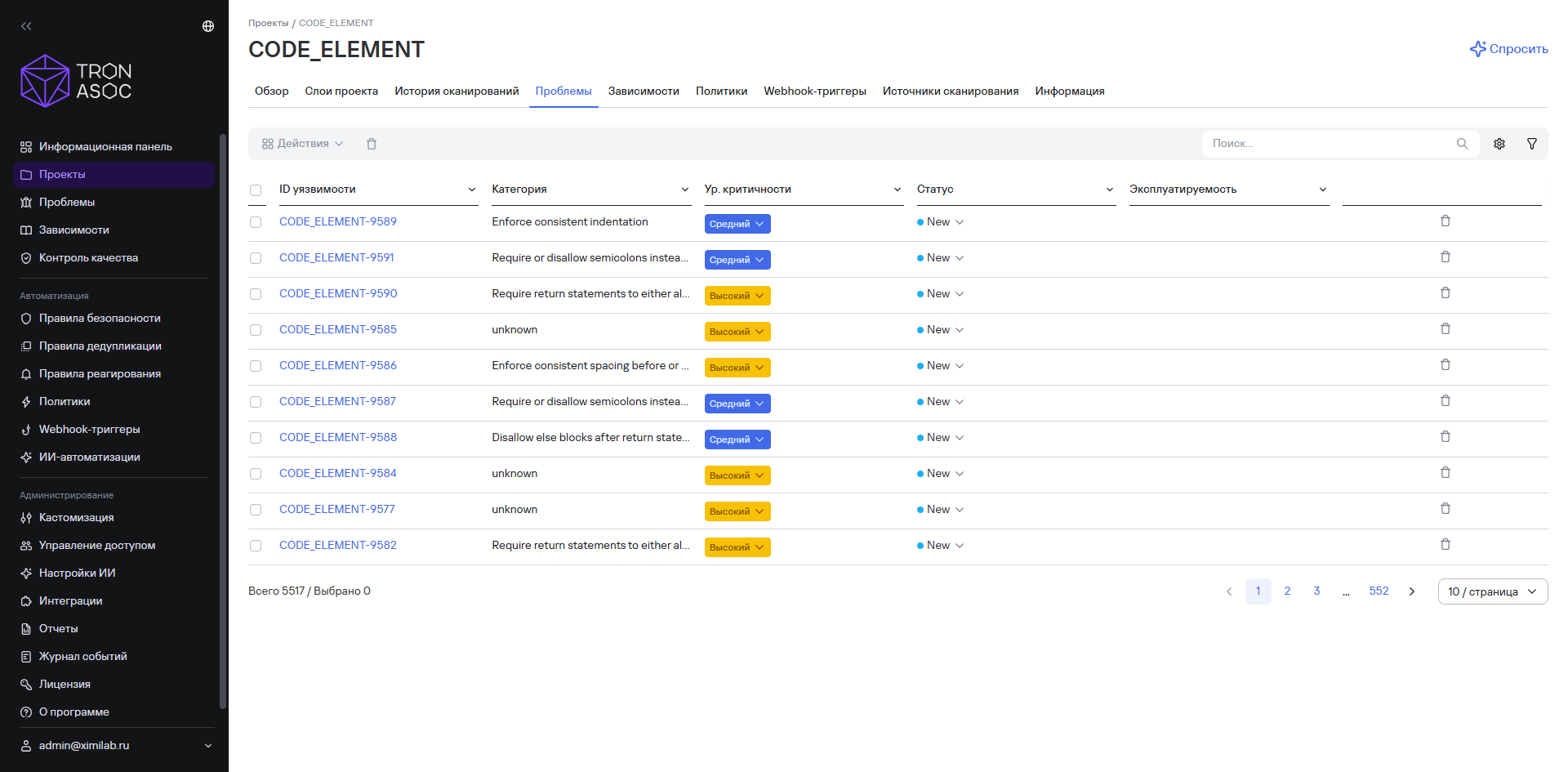Open the CODE_ELEMENT-9590 link
Image resolution: width=1568 pixels, height=772 pixels.
[x=338, y=293]
